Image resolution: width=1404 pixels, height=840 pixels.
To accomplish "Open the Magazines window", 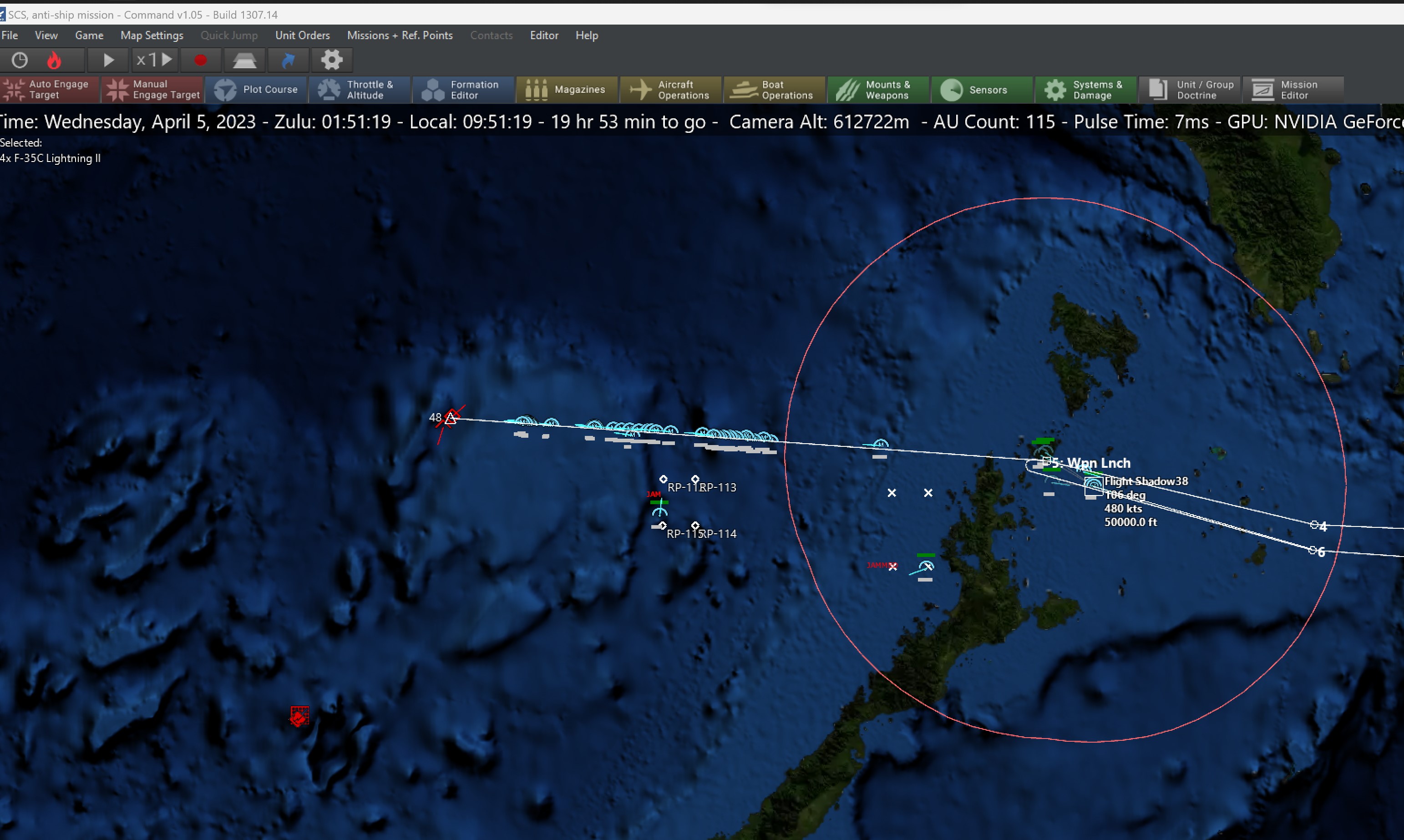I will point(566,90).
